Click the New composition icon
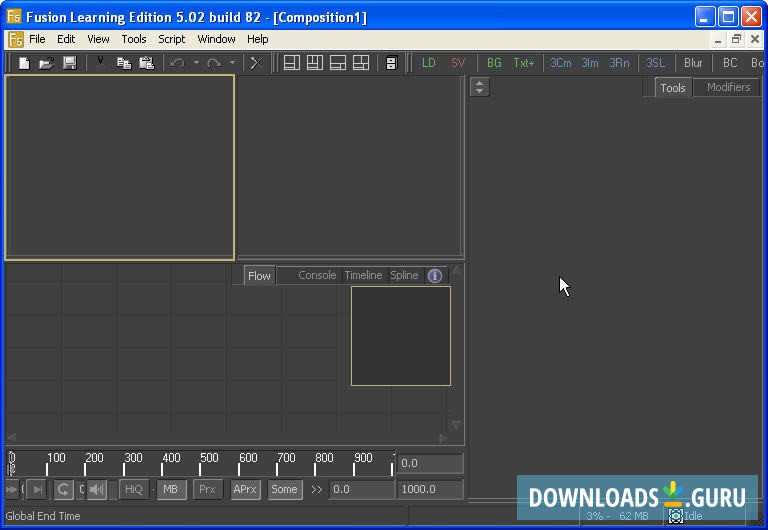 pos(24,63)
